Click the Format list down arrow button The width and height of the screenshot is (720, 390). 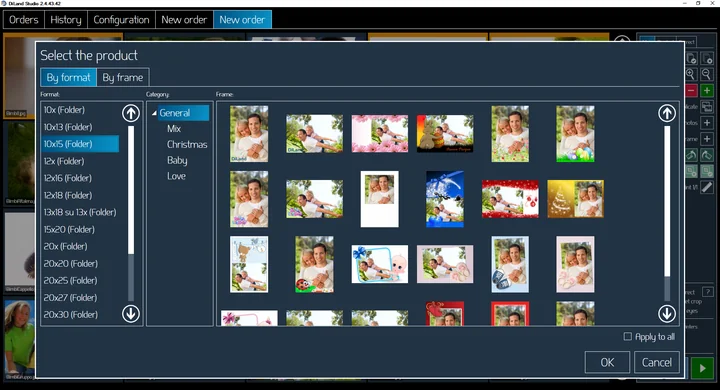pos(131,314)
